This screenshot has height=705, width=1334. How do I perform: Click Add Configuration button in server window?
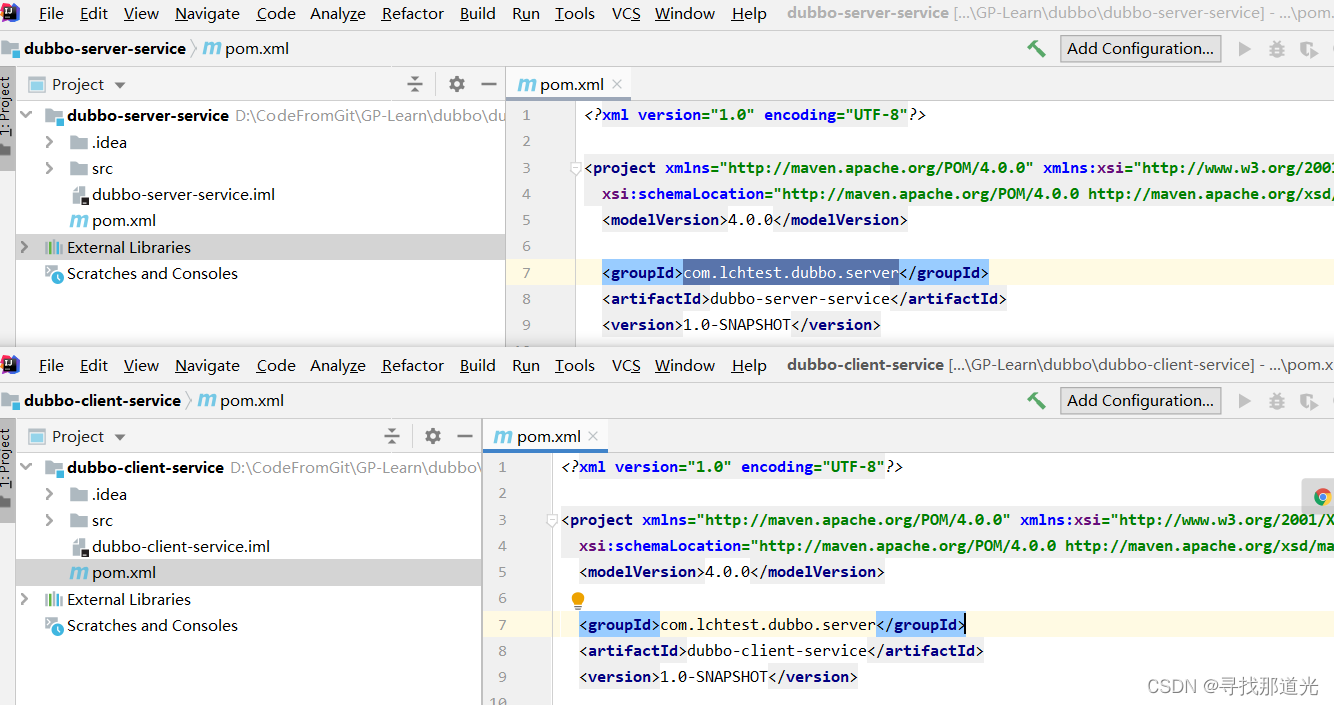click(1140, 48)
